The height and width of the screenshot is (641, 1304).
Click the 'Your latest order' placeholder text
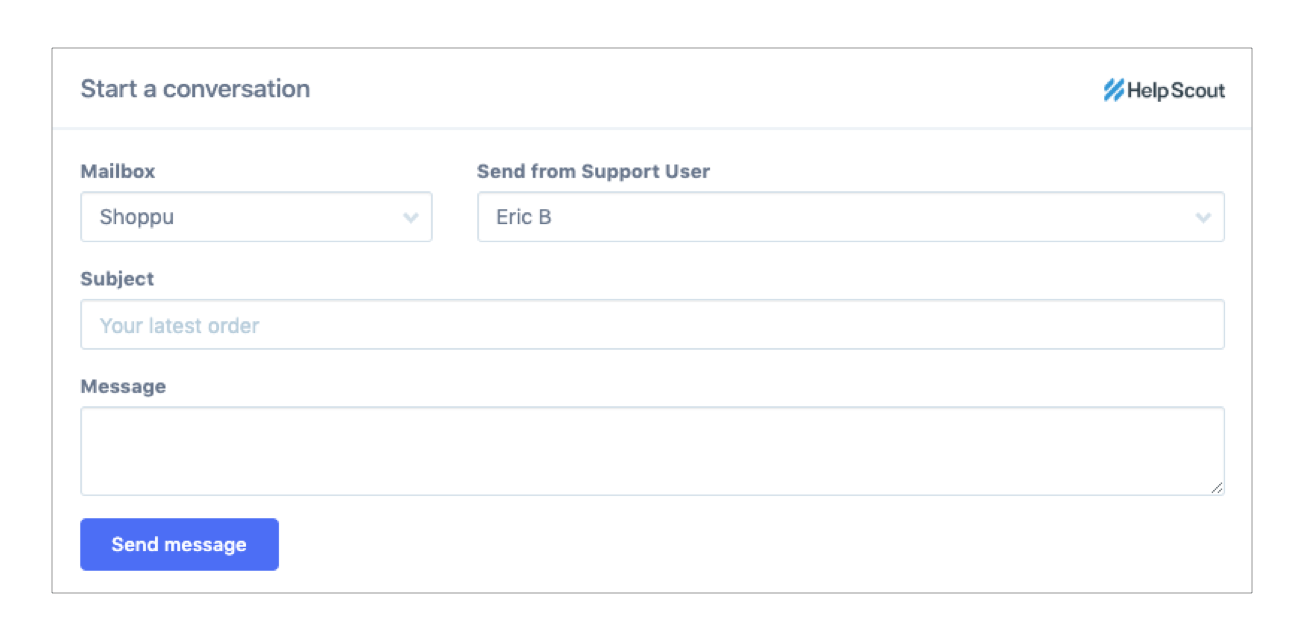point(179,326)
